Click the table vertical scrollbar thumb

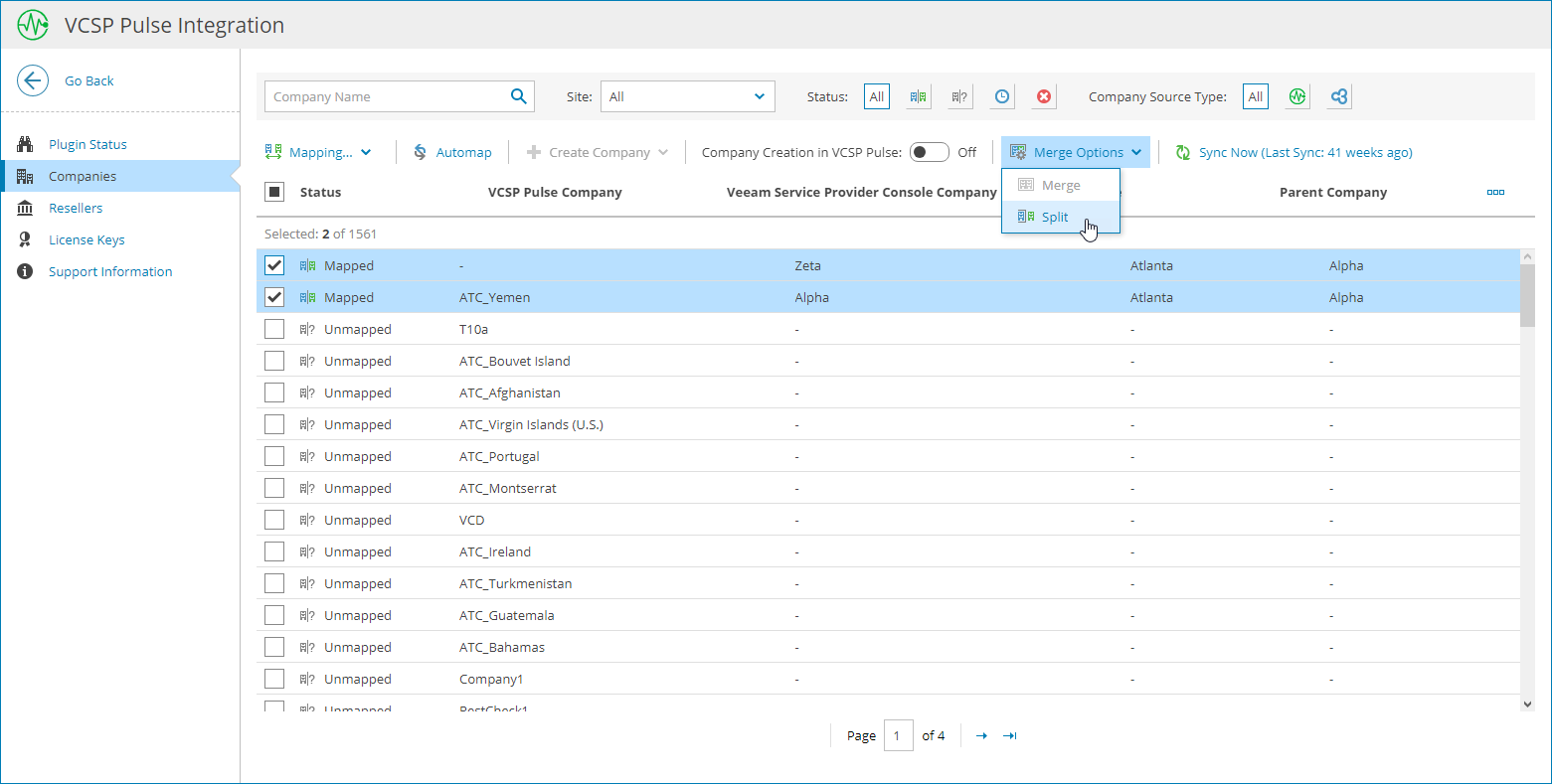coord(1527,295)
